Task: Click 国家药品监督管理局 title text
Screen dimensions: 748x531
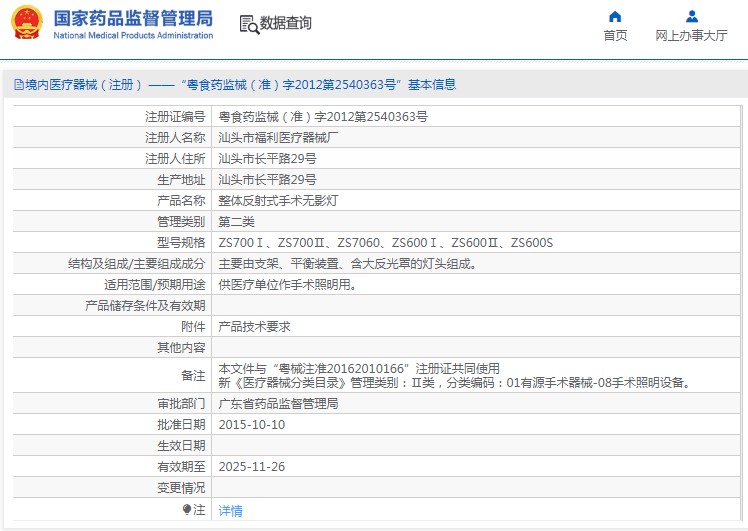Action: click(133, 19)
